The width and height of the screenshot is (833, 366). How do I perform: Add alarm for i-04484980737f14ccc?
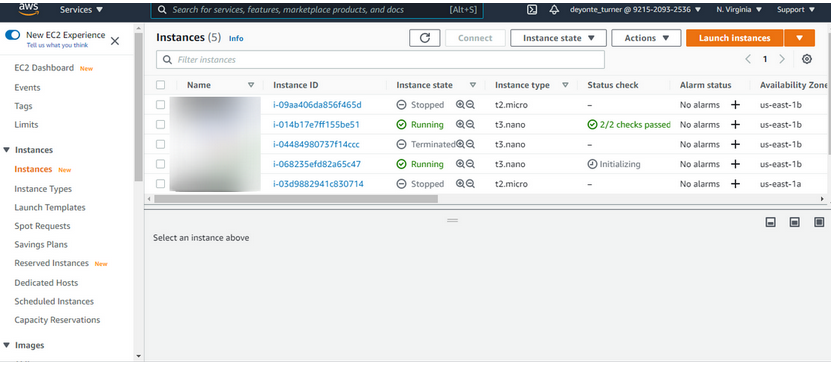tap(735, 144)
